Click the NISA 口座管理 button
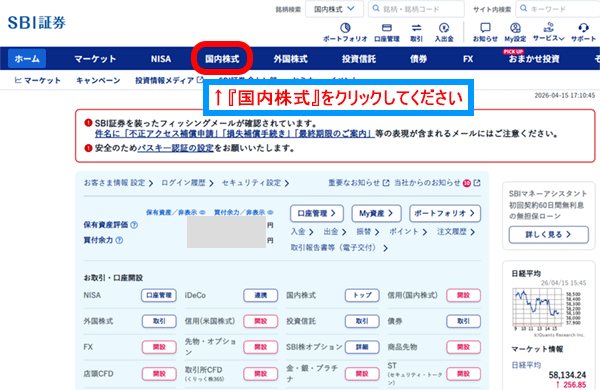Viewport: 600px width, 390px height. (159, 295)
